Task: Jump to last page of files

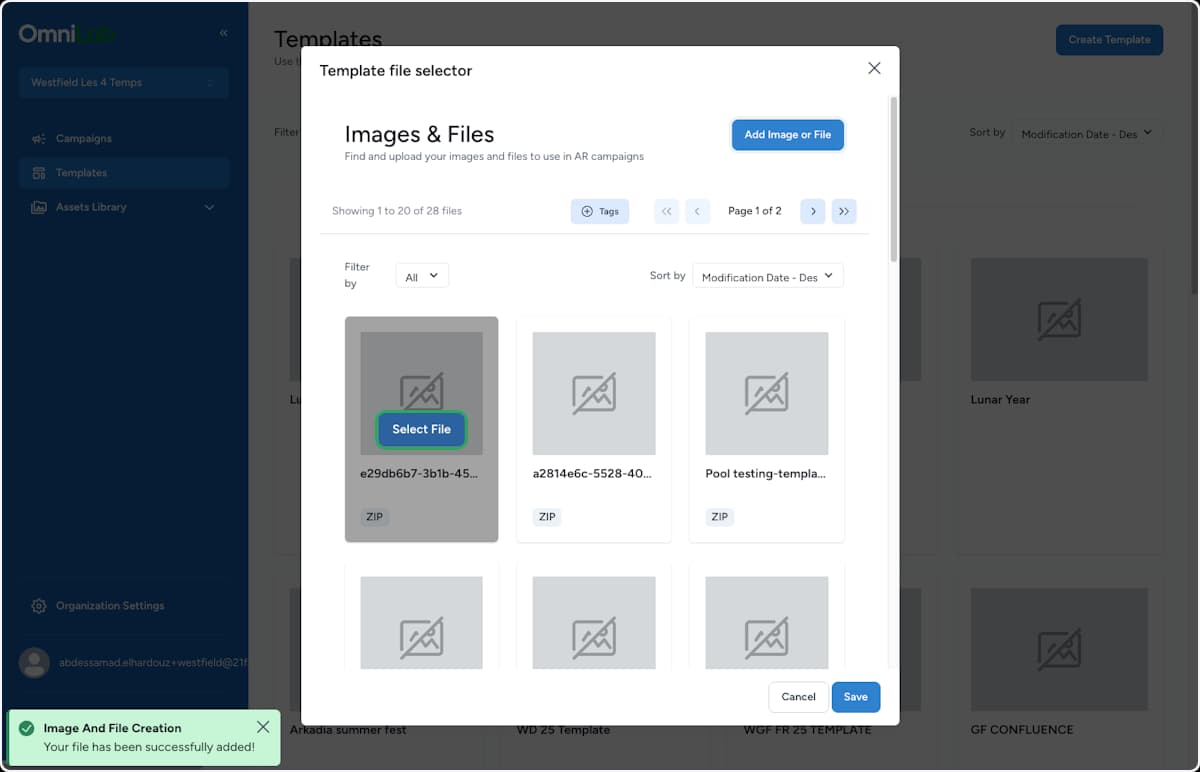Action: tap(844, 211)
